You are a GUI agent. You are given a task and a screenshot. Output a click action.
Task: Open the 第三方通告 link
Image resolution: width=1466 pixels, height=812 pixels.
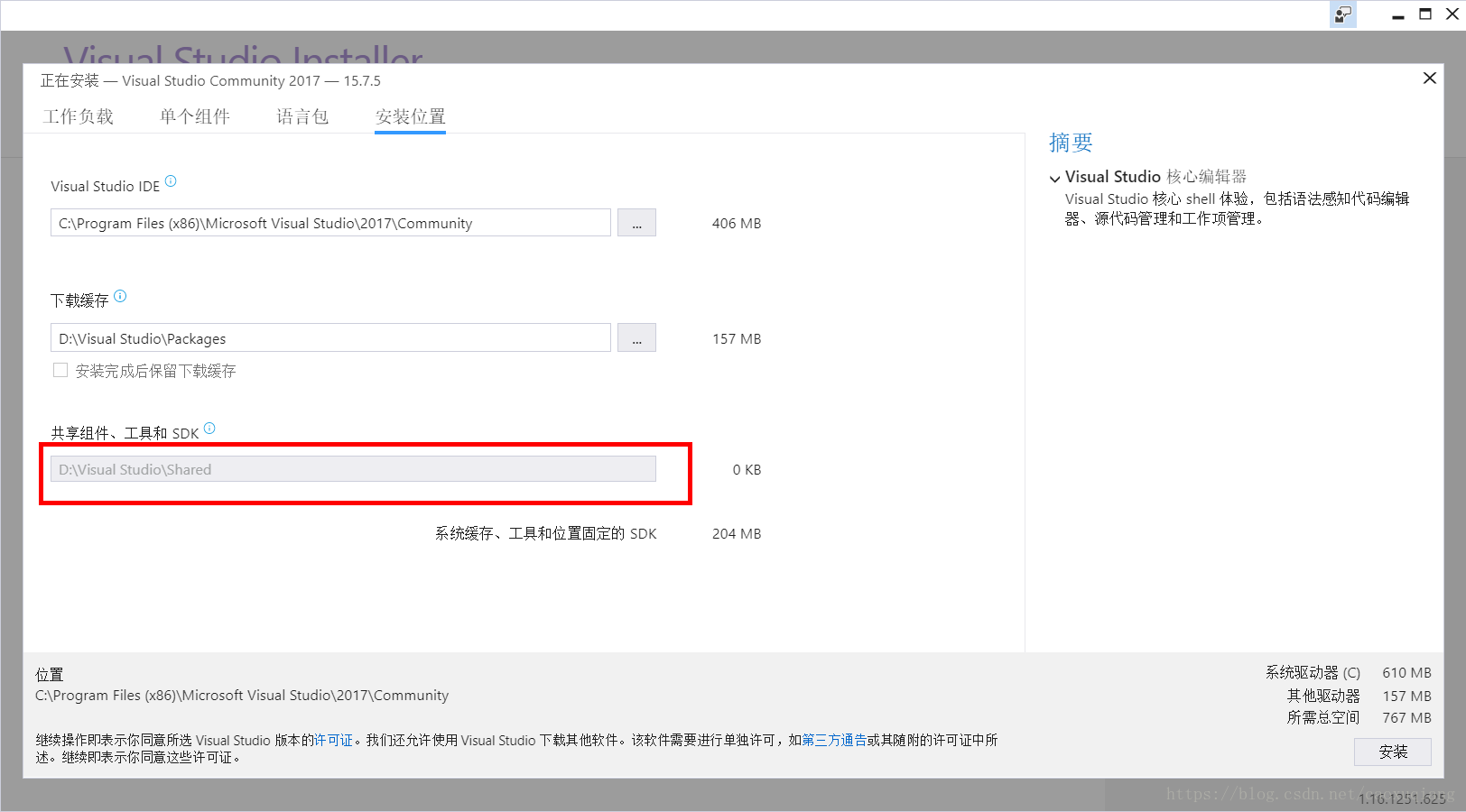tap(834, 741)
